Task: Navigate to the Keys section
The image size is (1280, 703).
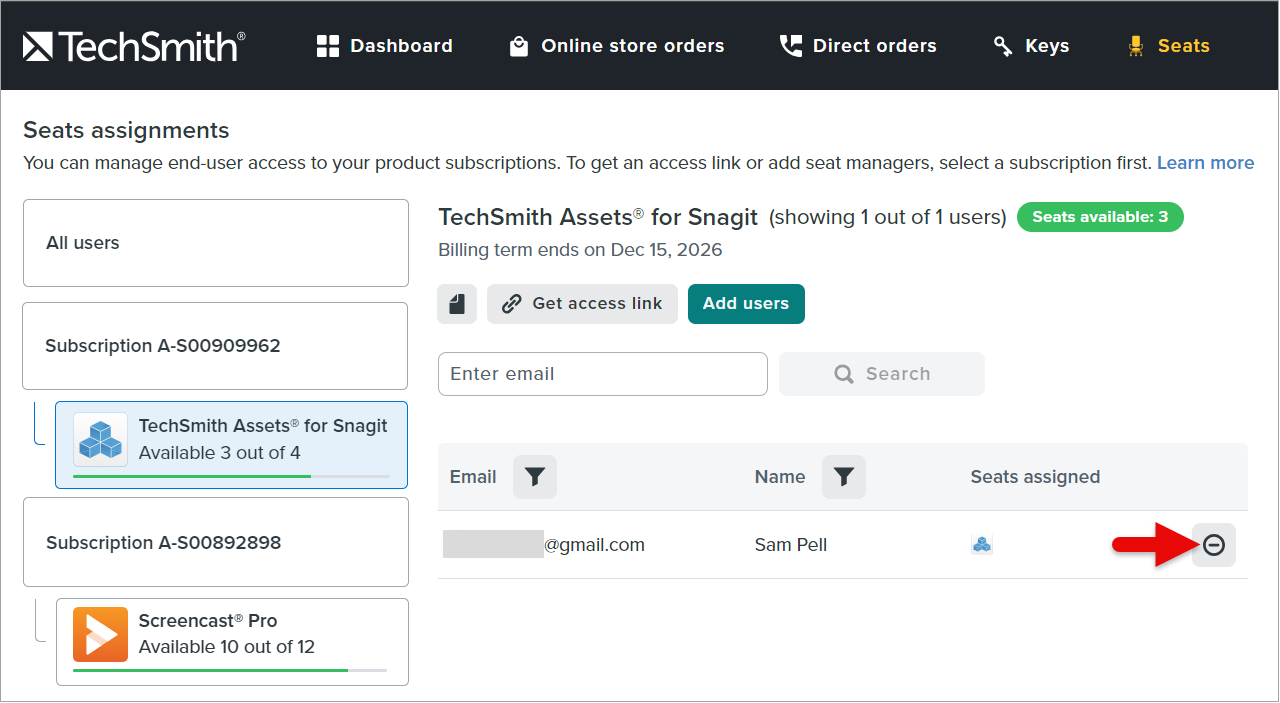Action: (1031, 46)
